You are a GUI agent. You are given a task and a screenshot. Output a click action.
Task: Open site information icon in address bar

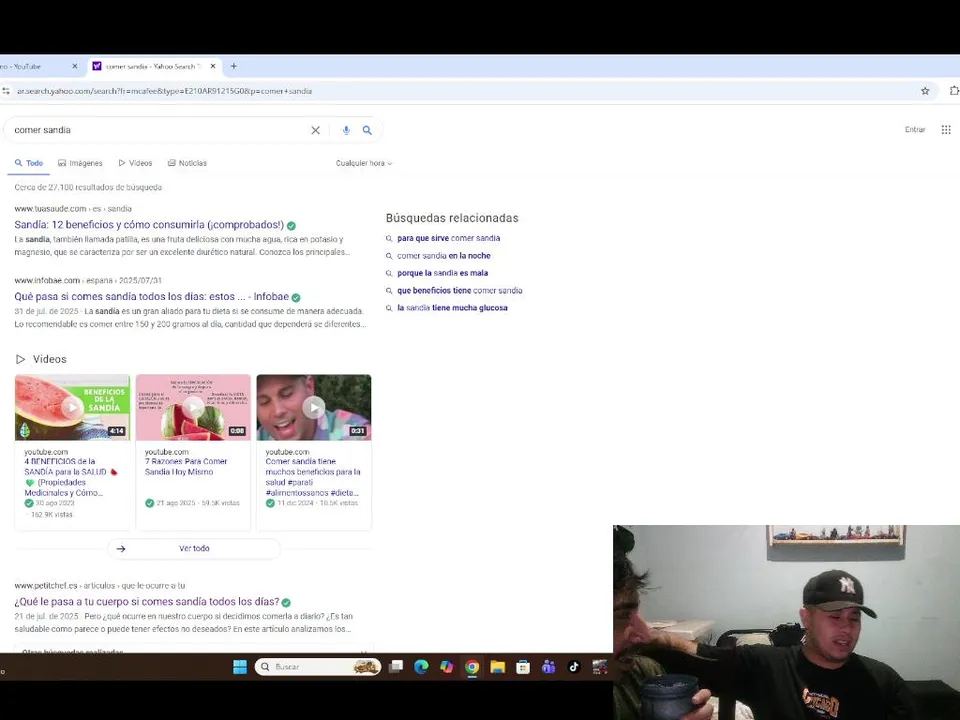pyautogui.click(x=6, y=91)
